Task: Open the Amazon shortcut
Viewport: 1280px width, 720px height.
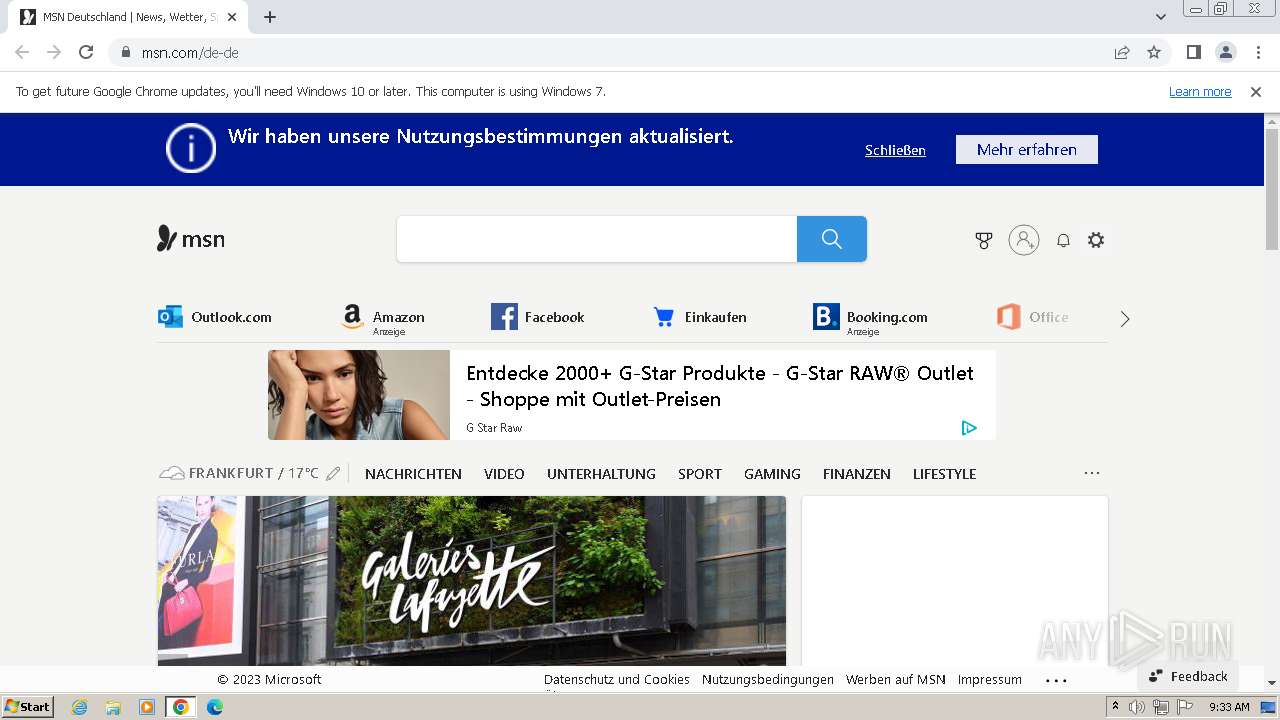Action: 382,319
